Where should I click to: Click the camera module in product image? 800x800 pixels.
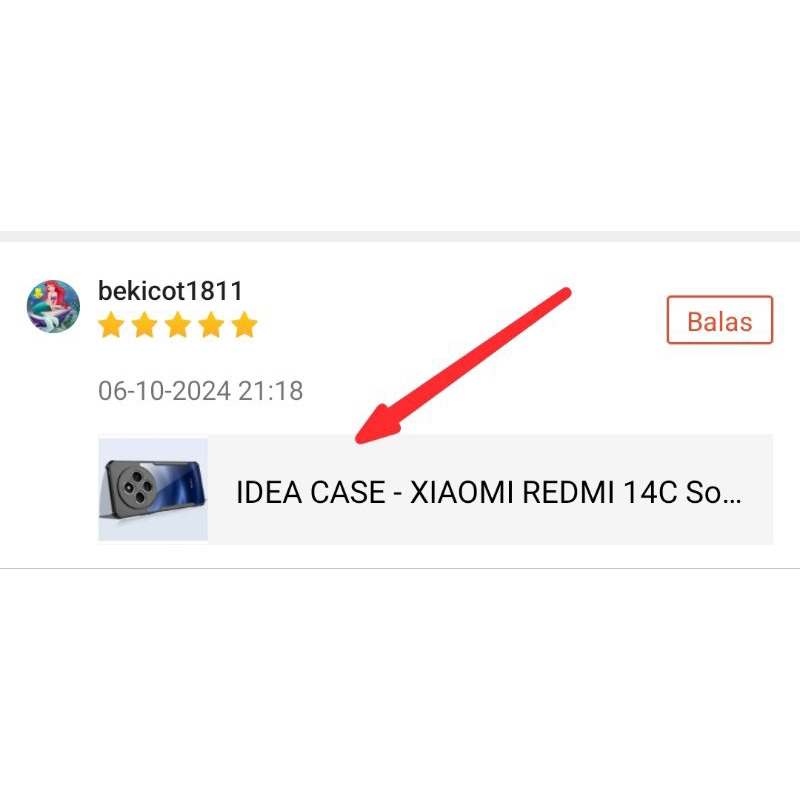pyautogui.click(x=137, y=487)
